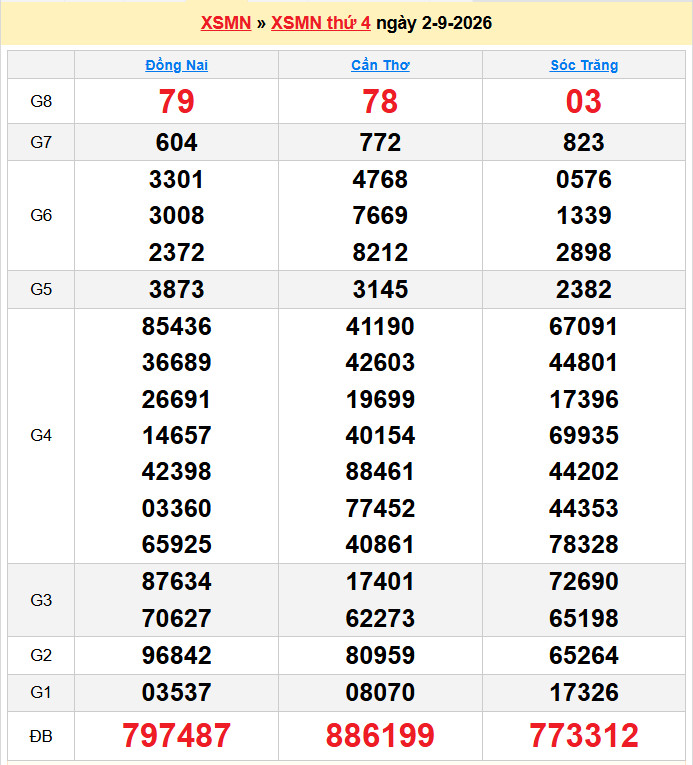The height and width of the screenshot is (765, 693).
Task: Select Sóc Trăng G8 result 03
Action: point(584,101)
